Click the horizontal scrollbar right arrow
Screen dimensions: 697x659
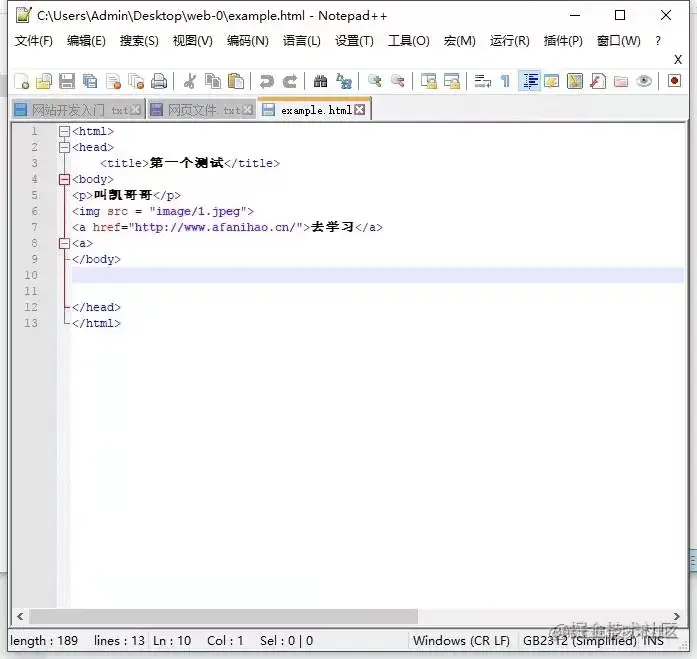(x=677, y=616)
